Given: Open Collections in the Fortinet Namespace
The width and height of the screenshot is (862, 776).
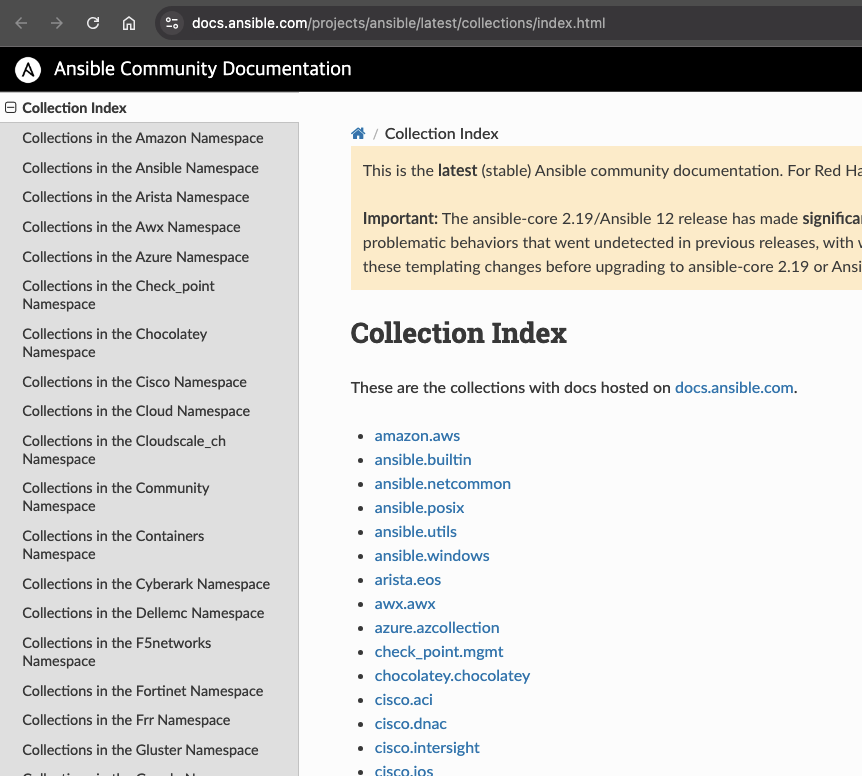Looking at the screenshot, I should [x=143, y=691].
